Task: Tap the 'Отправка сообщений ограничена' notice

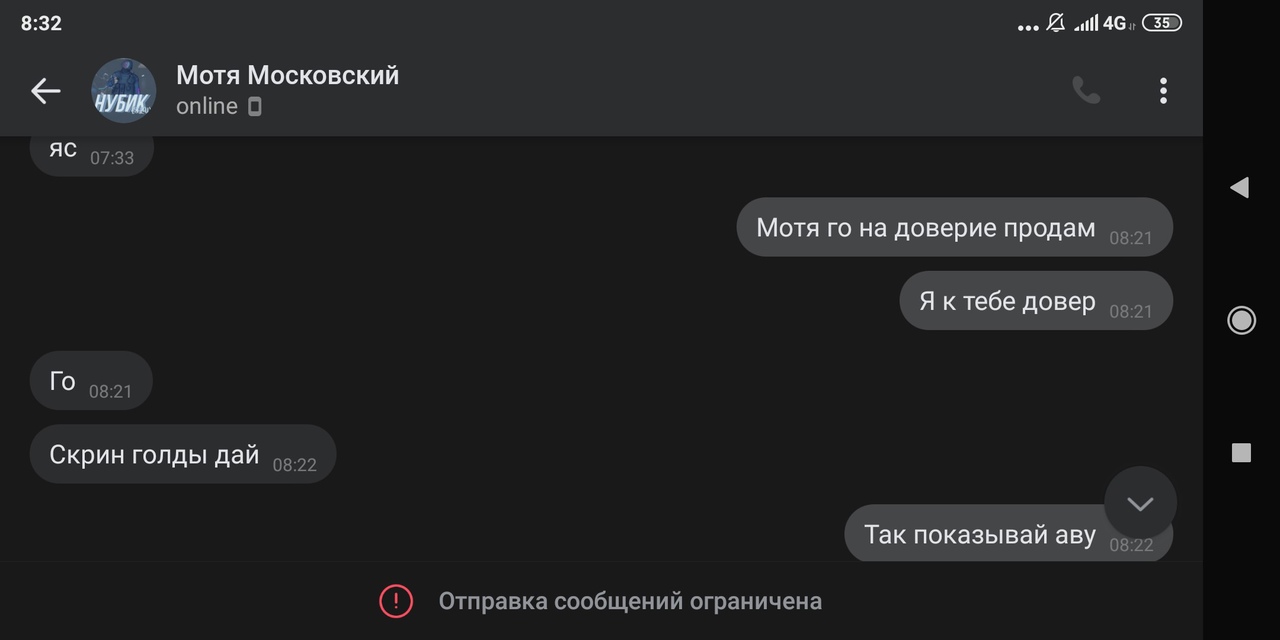Action: point(630,601)
